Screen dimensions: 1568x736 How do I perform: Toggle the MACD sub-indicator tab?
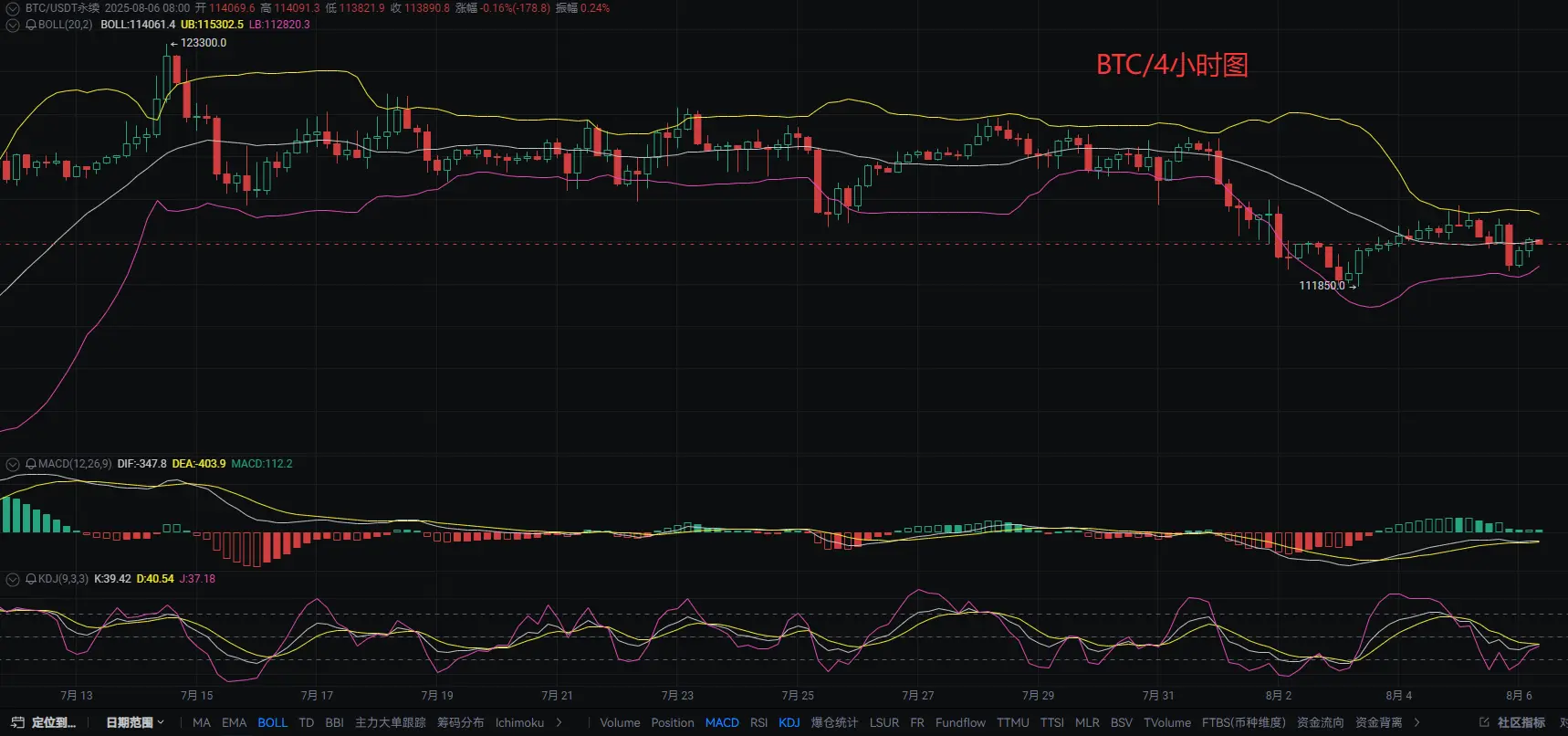click(722, 722)
